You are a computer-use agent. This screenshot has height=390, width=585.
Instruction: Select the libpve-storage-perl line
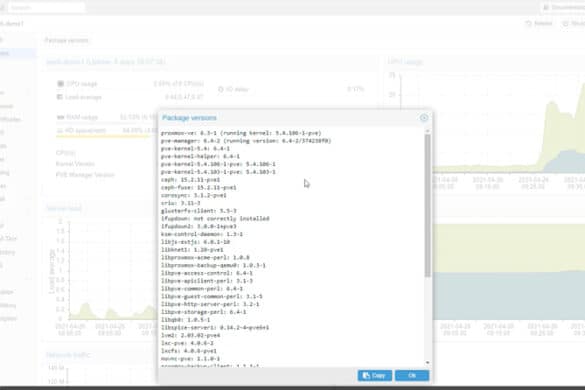pyautogui.click(x=203, y=312)
